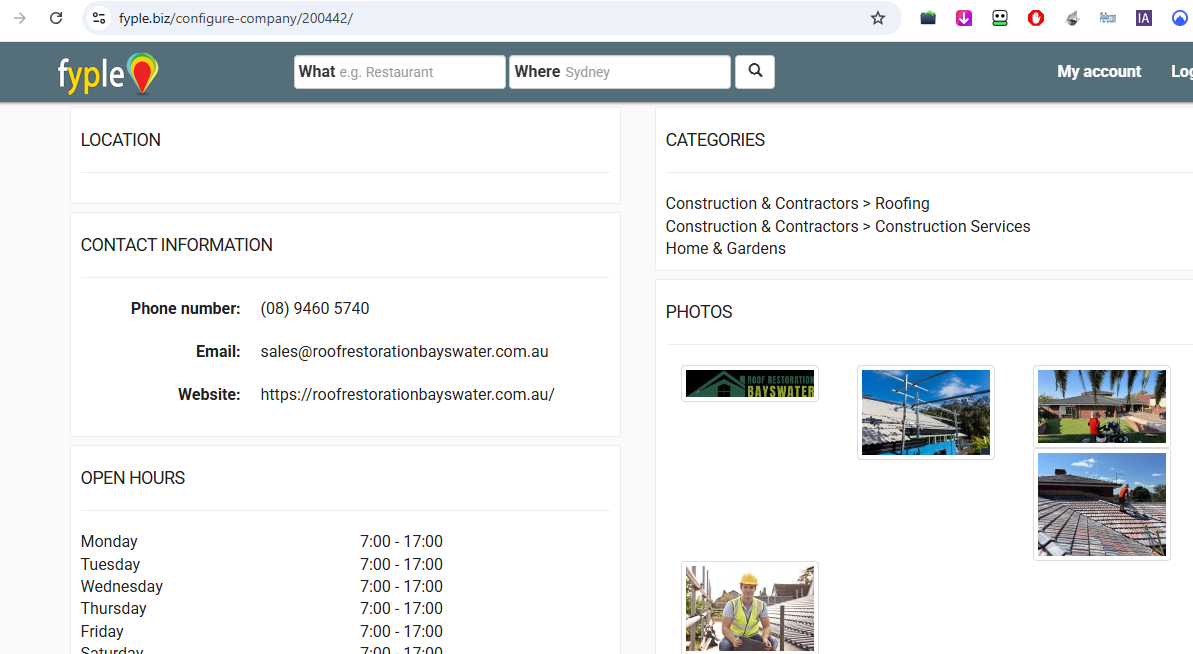Viewport: 1193px width, 654px height.
Task: Open the green robot face extension icon
Action: [x=1000, y=18]
